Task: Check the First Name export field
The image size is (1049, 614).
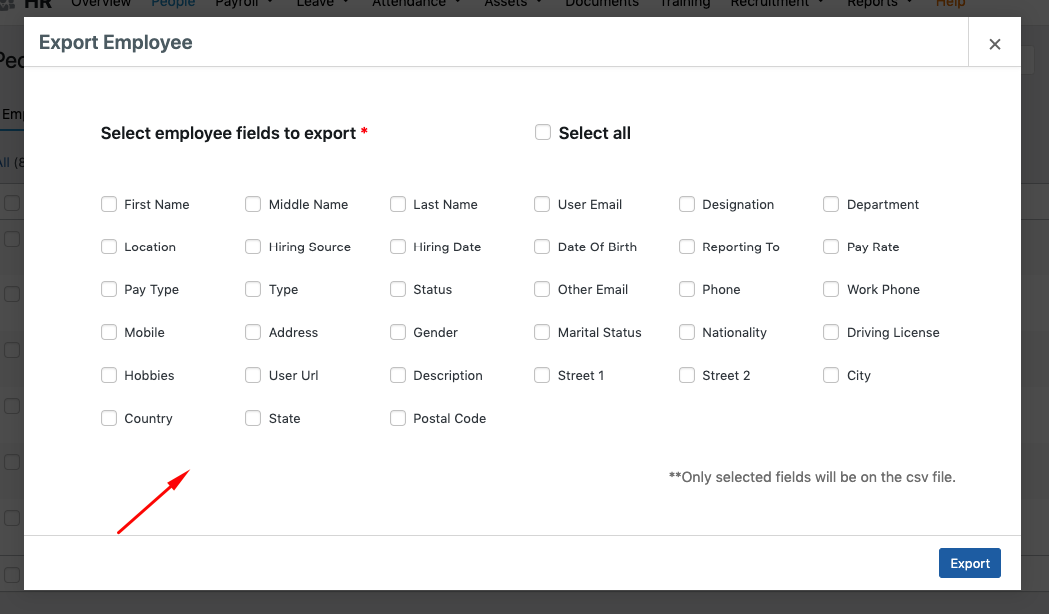Action: point(108,204)
